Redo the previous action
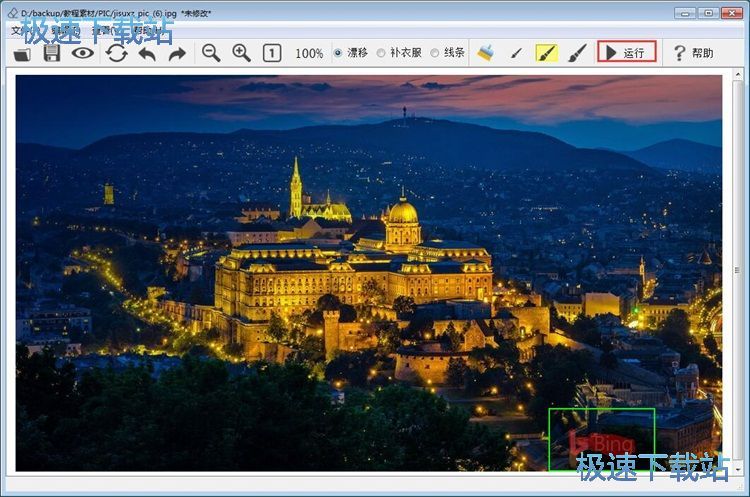Viewport: 750px width, 497px height. coord(177,53)
